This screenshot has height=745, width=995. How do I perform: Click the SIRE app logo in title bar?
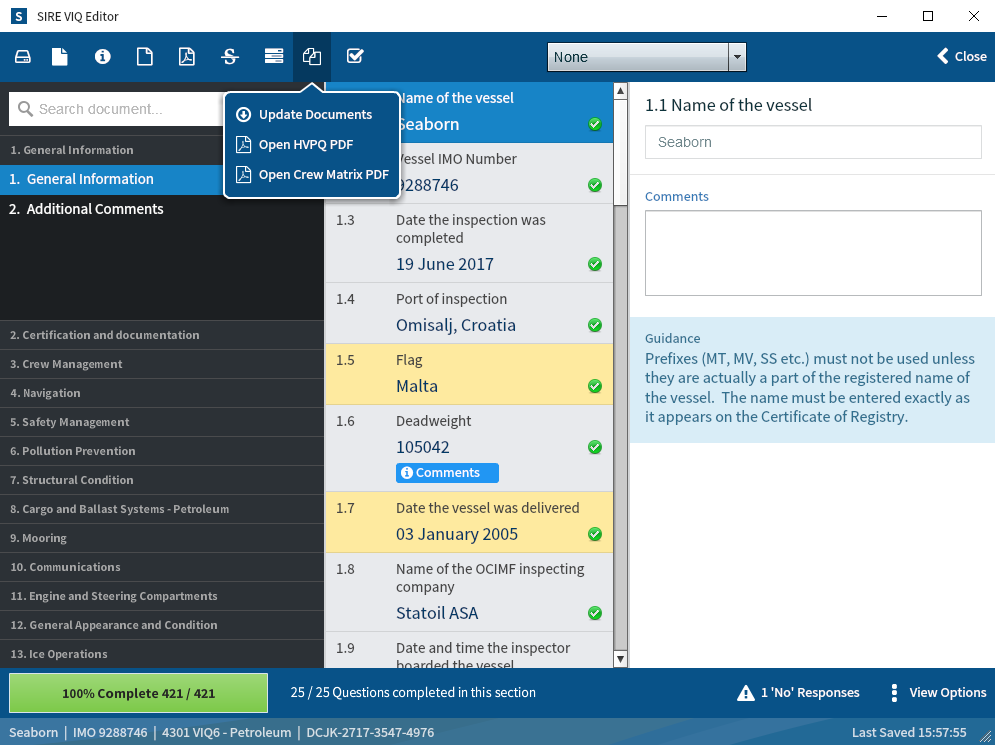(18, 16)
